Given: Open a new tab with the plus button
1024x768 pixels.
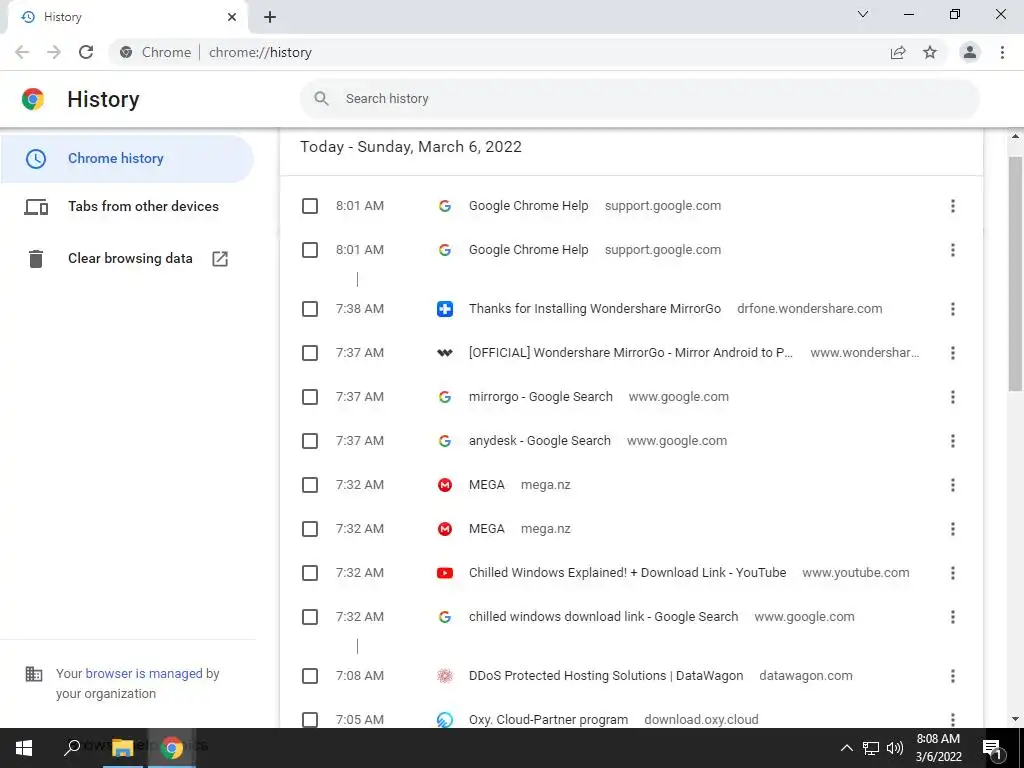Looking at the screenshot, I should [x=270, y=17].
